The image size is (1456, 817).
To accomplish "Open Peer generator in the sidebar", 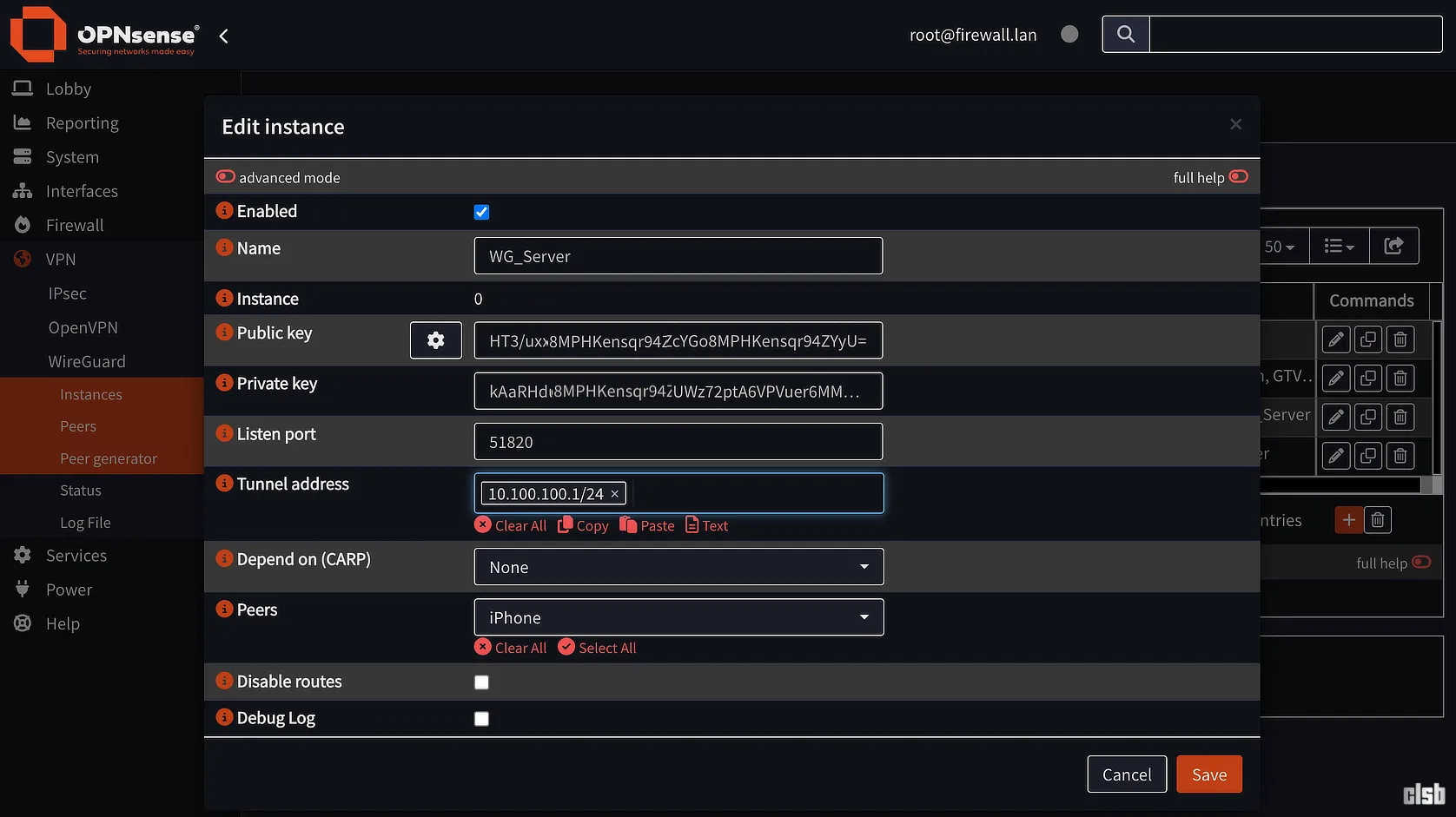I will (x=109, y=458).
